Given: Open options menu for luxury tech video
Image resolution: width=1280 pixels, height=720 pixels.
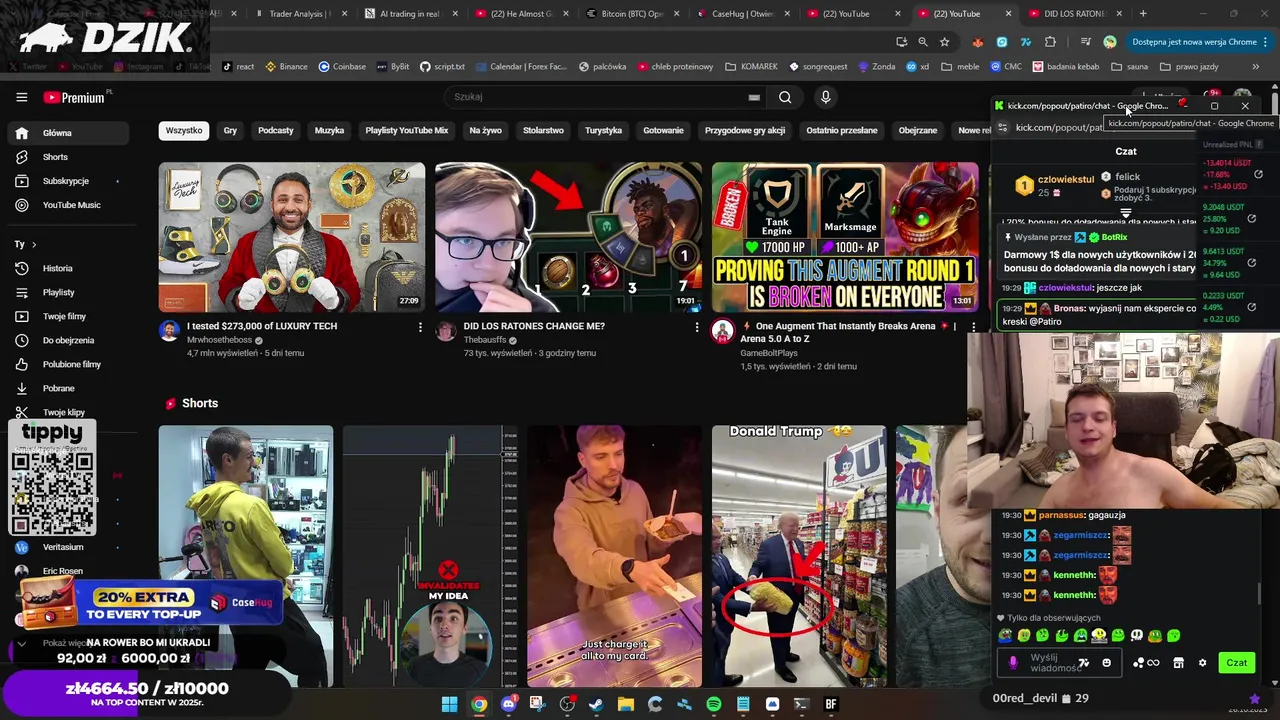Looking at the screenshot, I should pos(420,327).
